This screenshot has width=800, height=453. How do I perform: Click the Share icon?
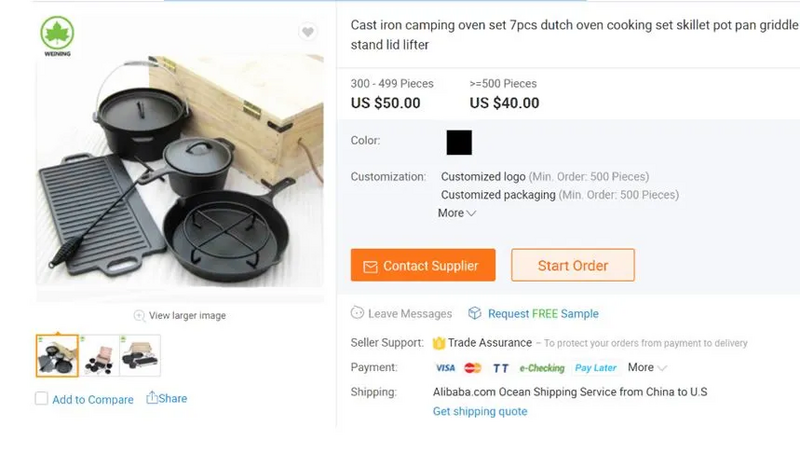pyautogui.click(x=152, y=398)
